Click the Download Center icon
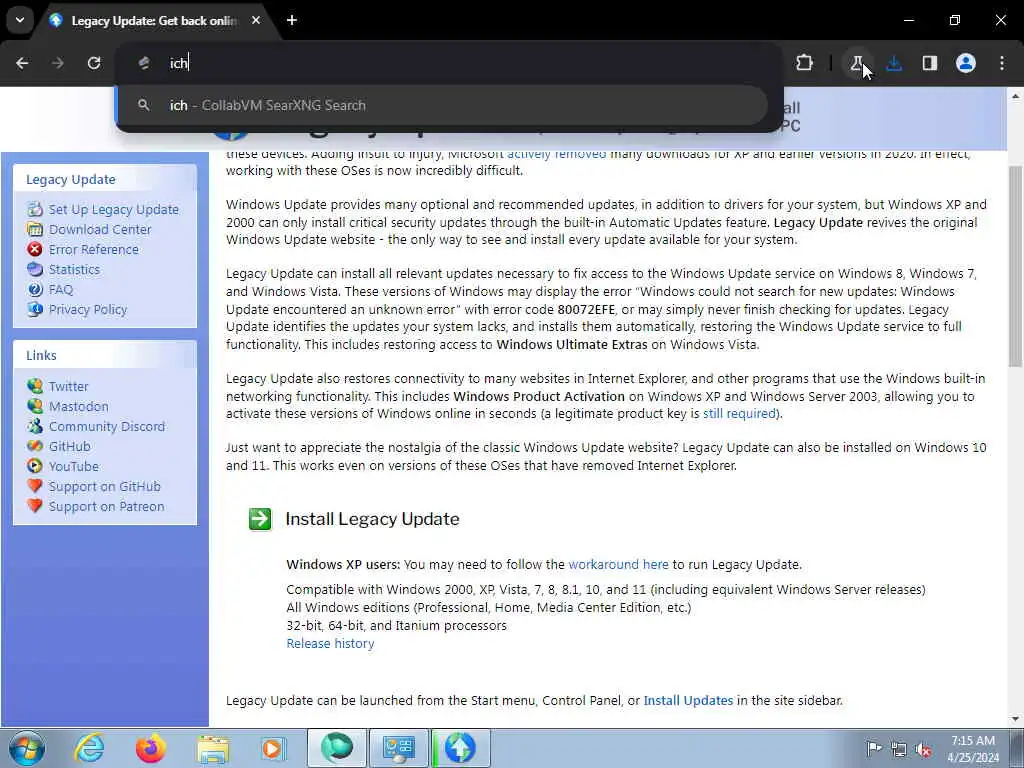Image resolution: width=1024 pixels, height=768 pixels. pos(35,229)
